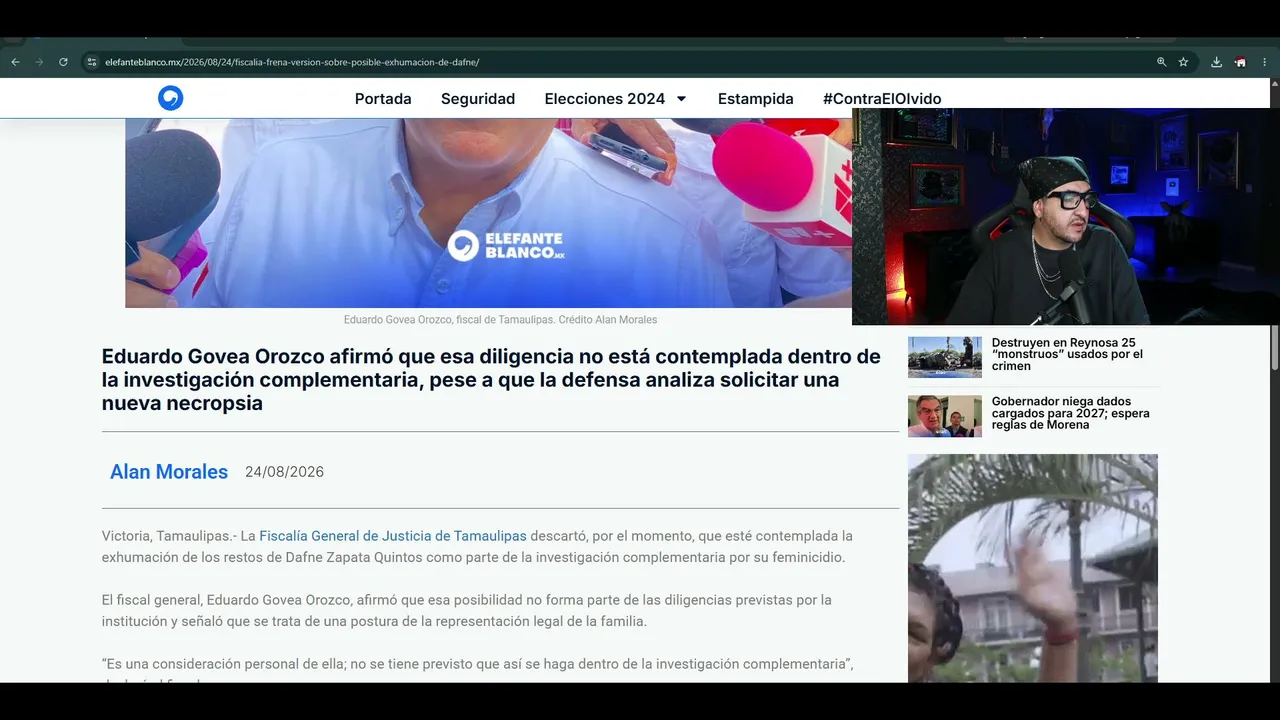1280x720 pixels.
Task: Click the page vertical scrollbar thumb
Action: point(1274,347)
